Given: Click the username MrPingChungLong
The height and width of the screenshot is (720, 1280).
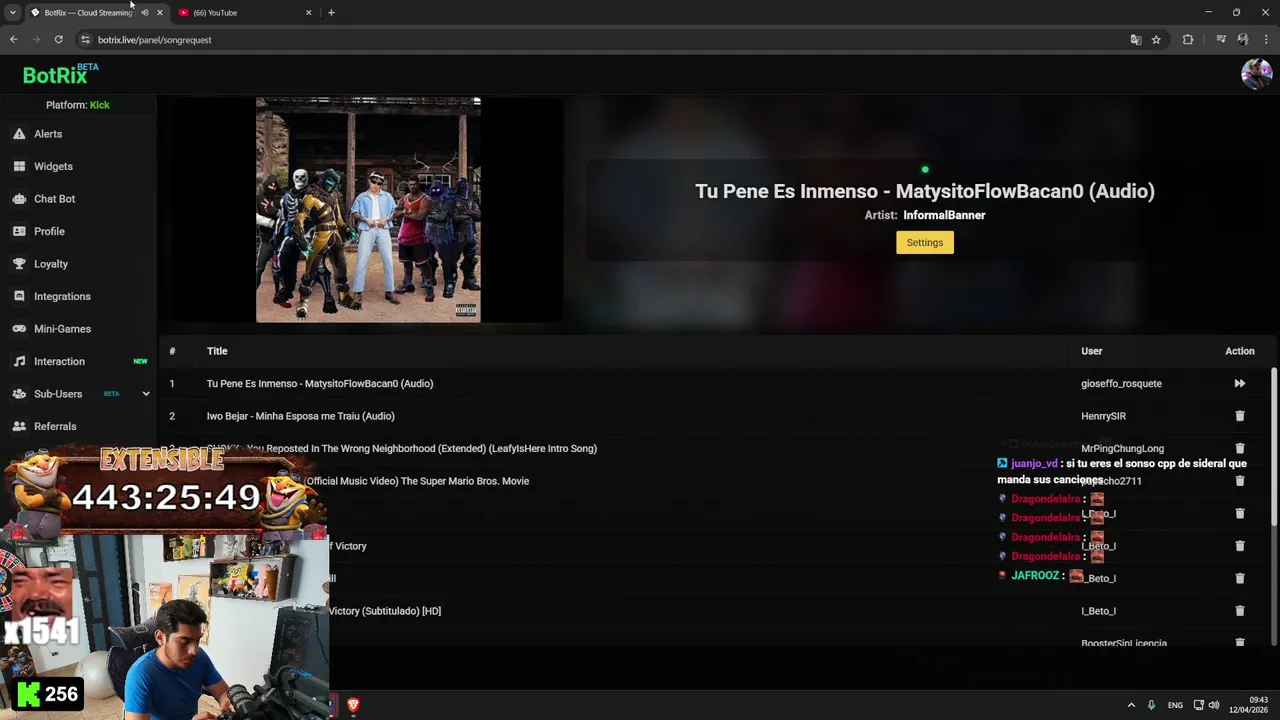Looking at the screenshot, I should tap(1122, 449).
